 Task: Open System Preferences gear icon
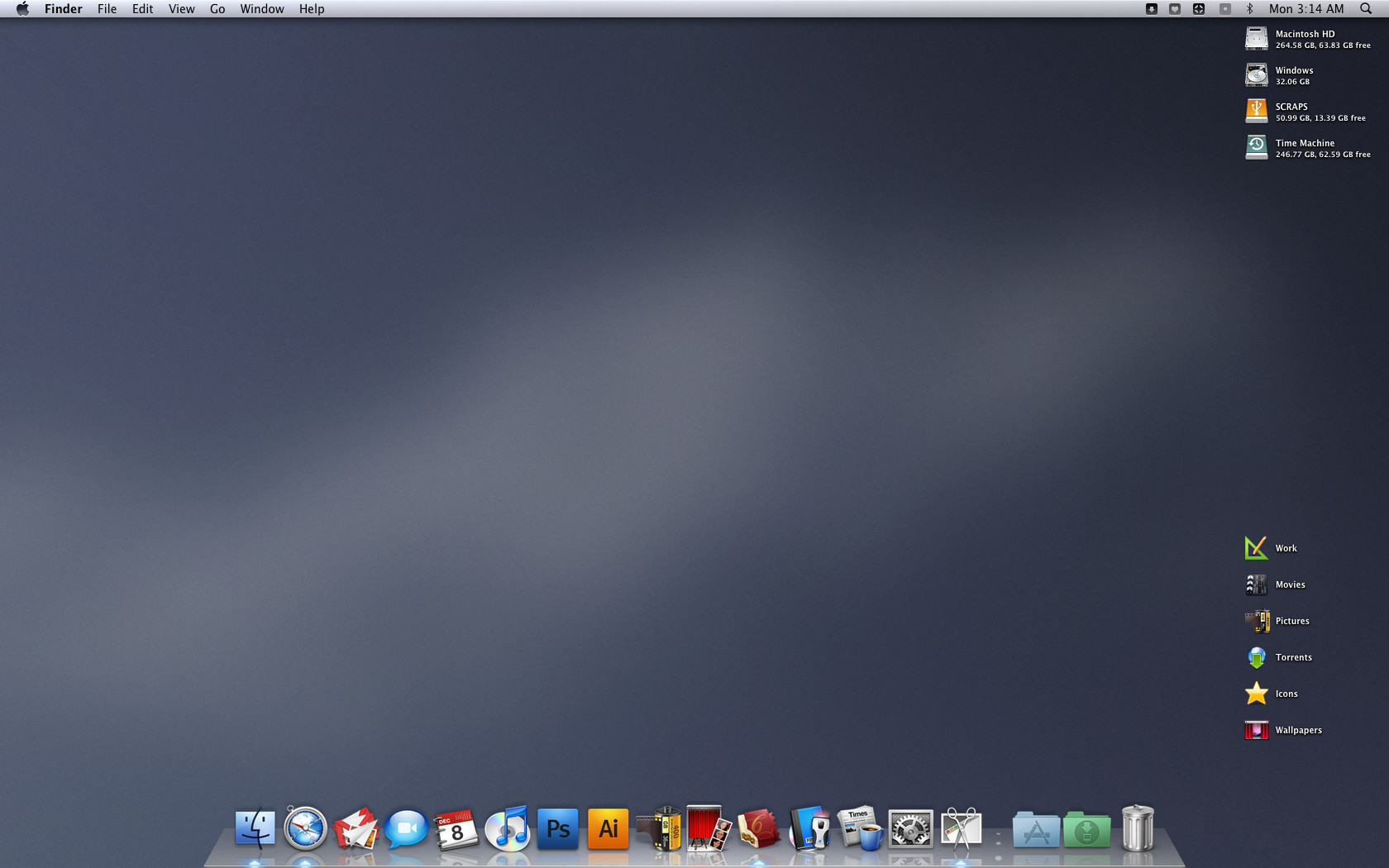tap(910, 828)
